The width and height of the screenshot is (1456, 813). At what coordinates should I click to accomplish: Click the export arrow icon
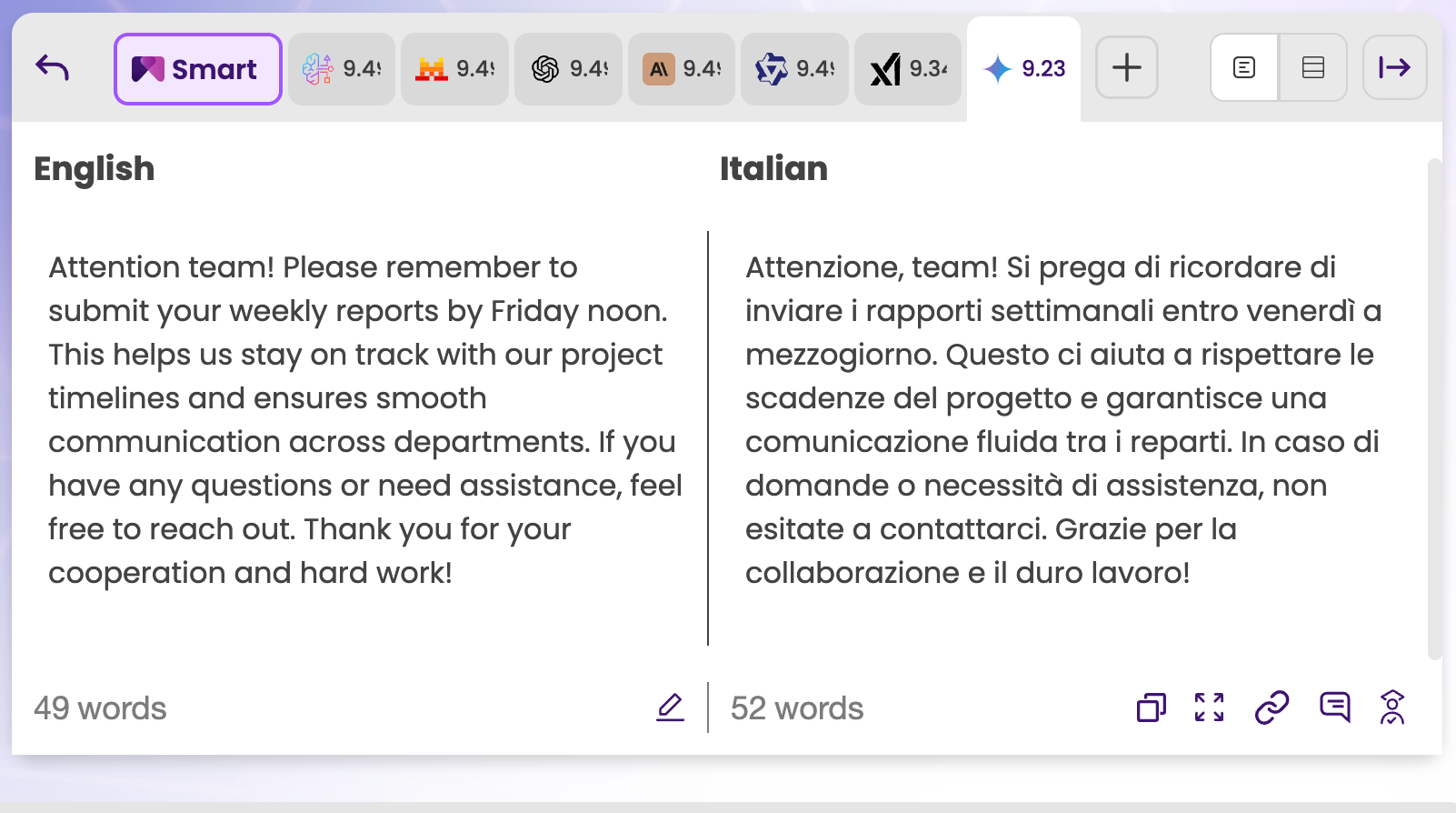pos(1394,68)
